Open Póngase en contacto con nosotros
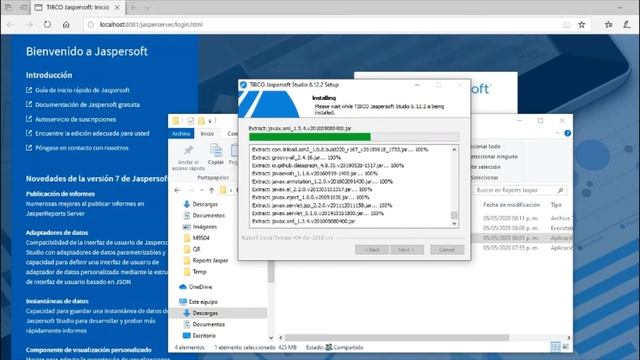The height and width of the screenshot is (360, 640). coord(82,148)
